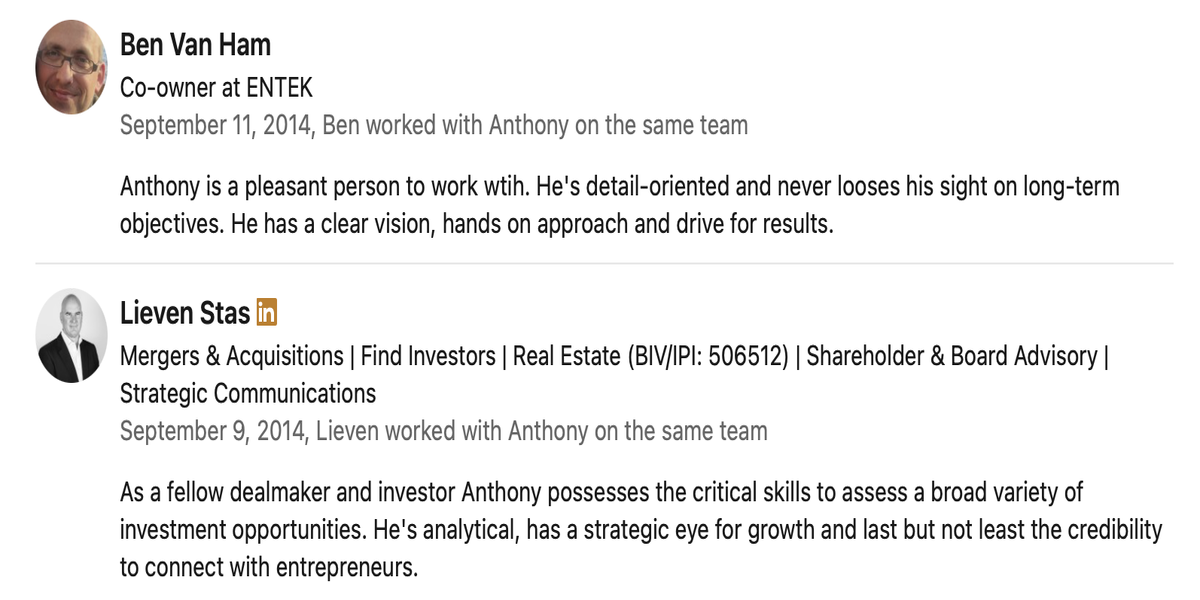The image size is (1200, 600).
Task: Click the divider line between recommendations
Action: (x=604, y=263)
